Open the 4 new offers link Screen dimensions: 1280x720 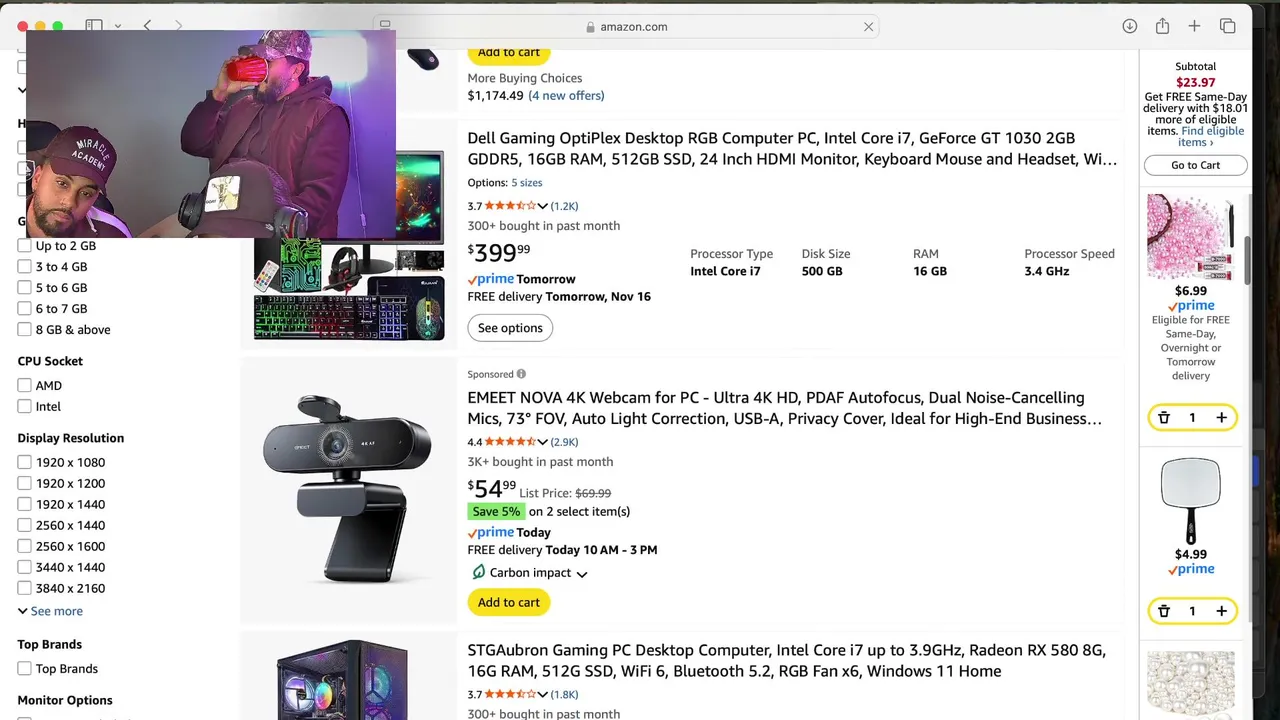click(566, 96)
